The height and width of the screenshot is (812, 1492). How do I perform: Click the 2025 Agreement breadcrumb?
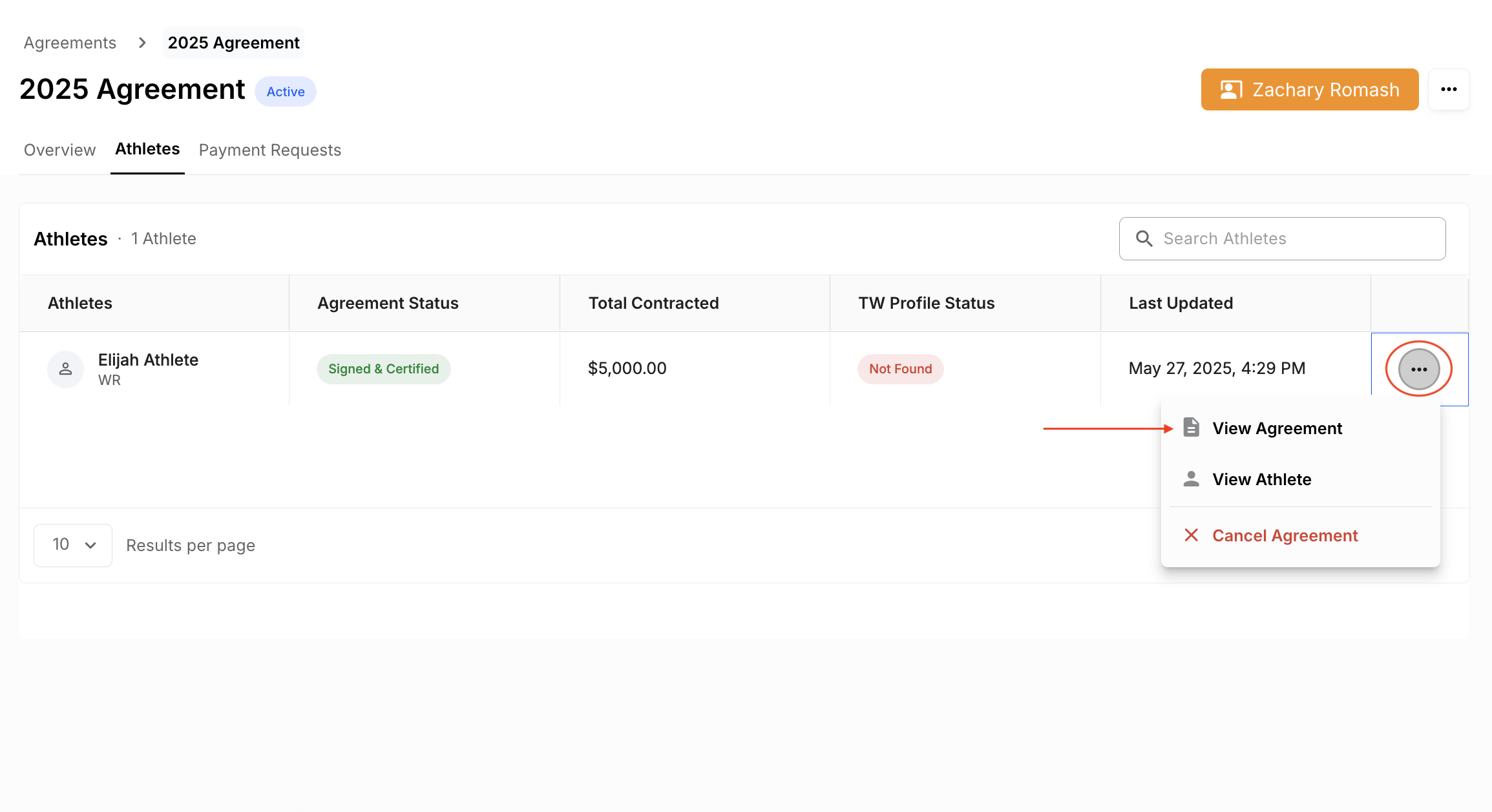tap(233, 43)
